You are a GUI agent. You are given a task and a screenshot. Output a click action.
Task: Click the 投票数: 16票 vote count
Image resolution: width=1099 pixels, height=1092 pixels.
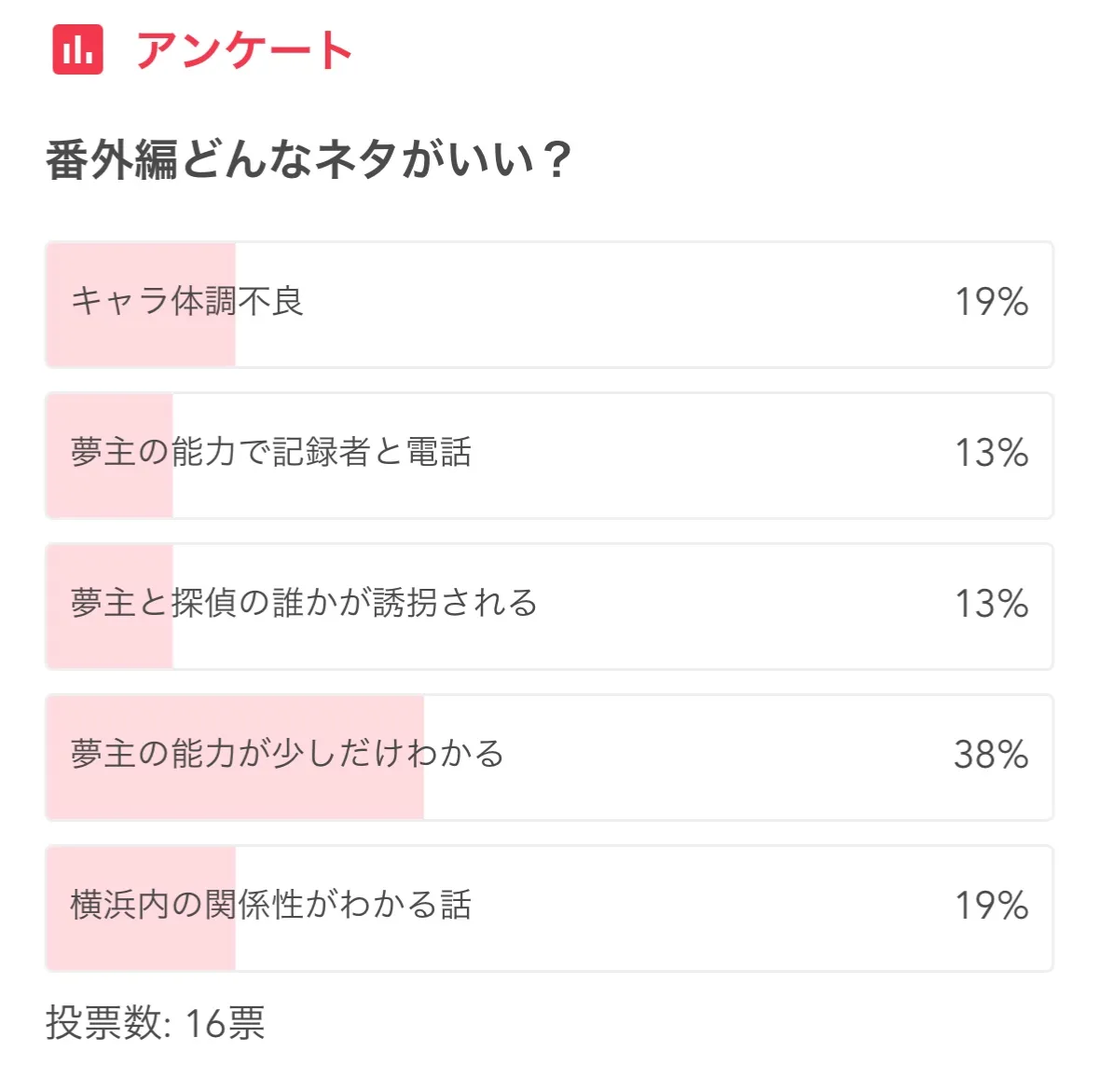click(156, 1023)
